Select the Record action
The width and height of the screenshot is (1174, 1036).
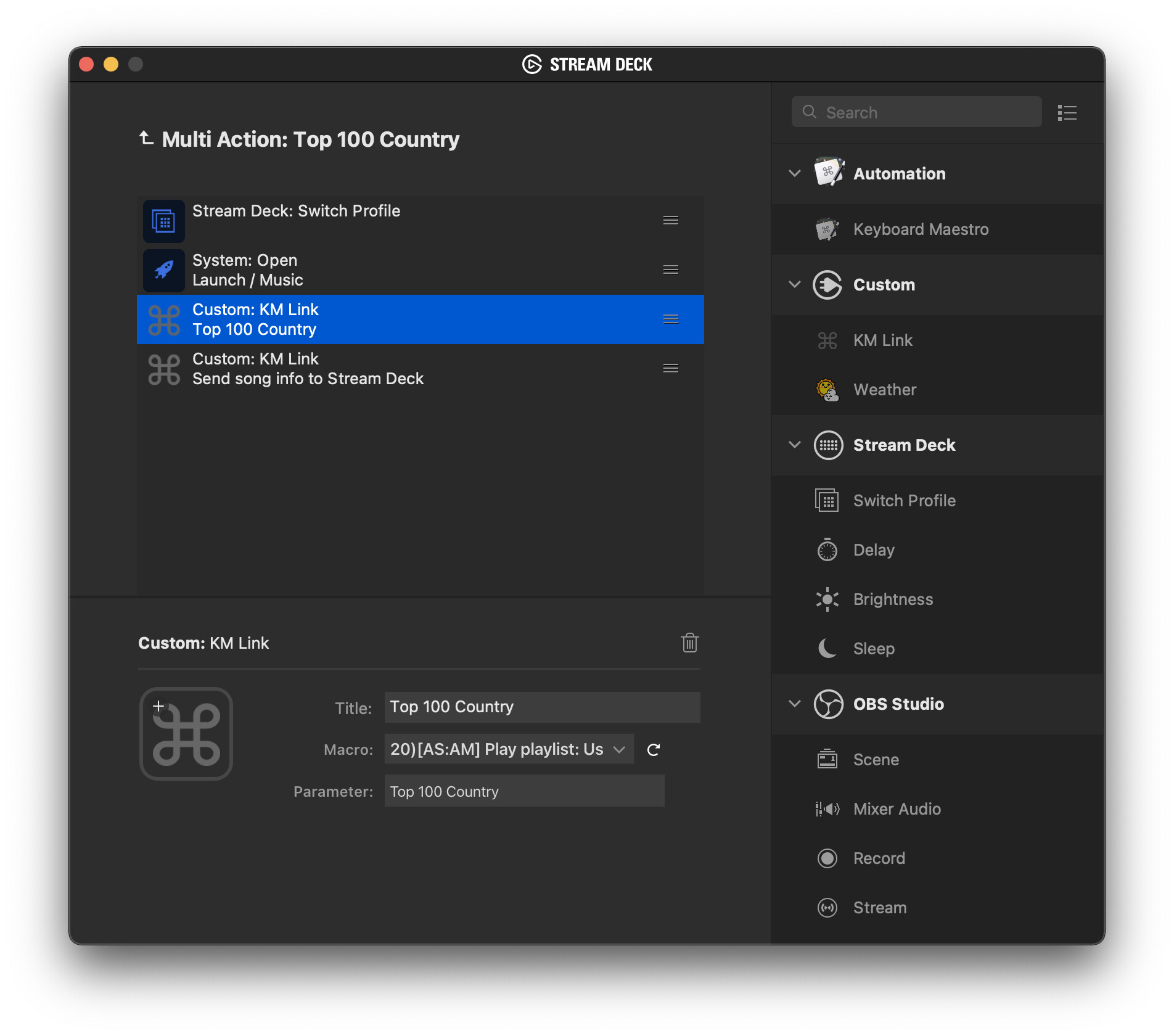pyautogui.click(x=937, y=858)
